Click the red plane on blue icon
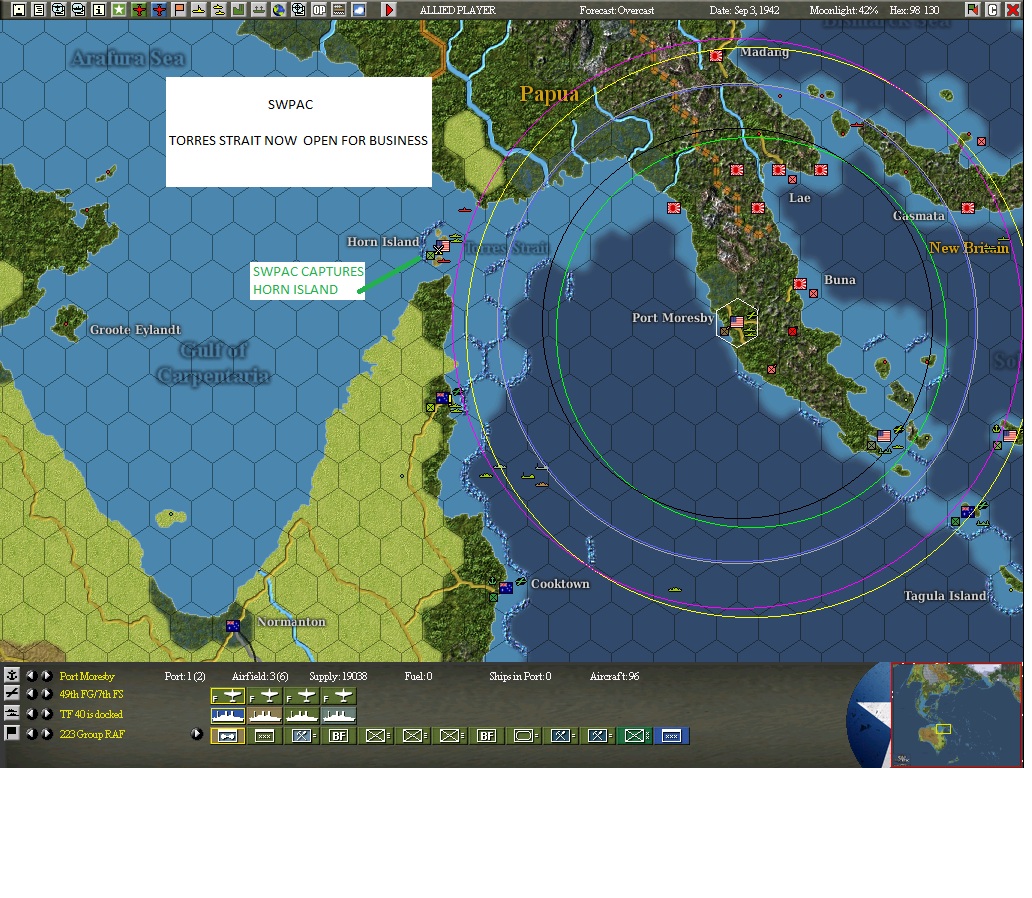Viewport: 1032px width, 898px height. [159, 10]
